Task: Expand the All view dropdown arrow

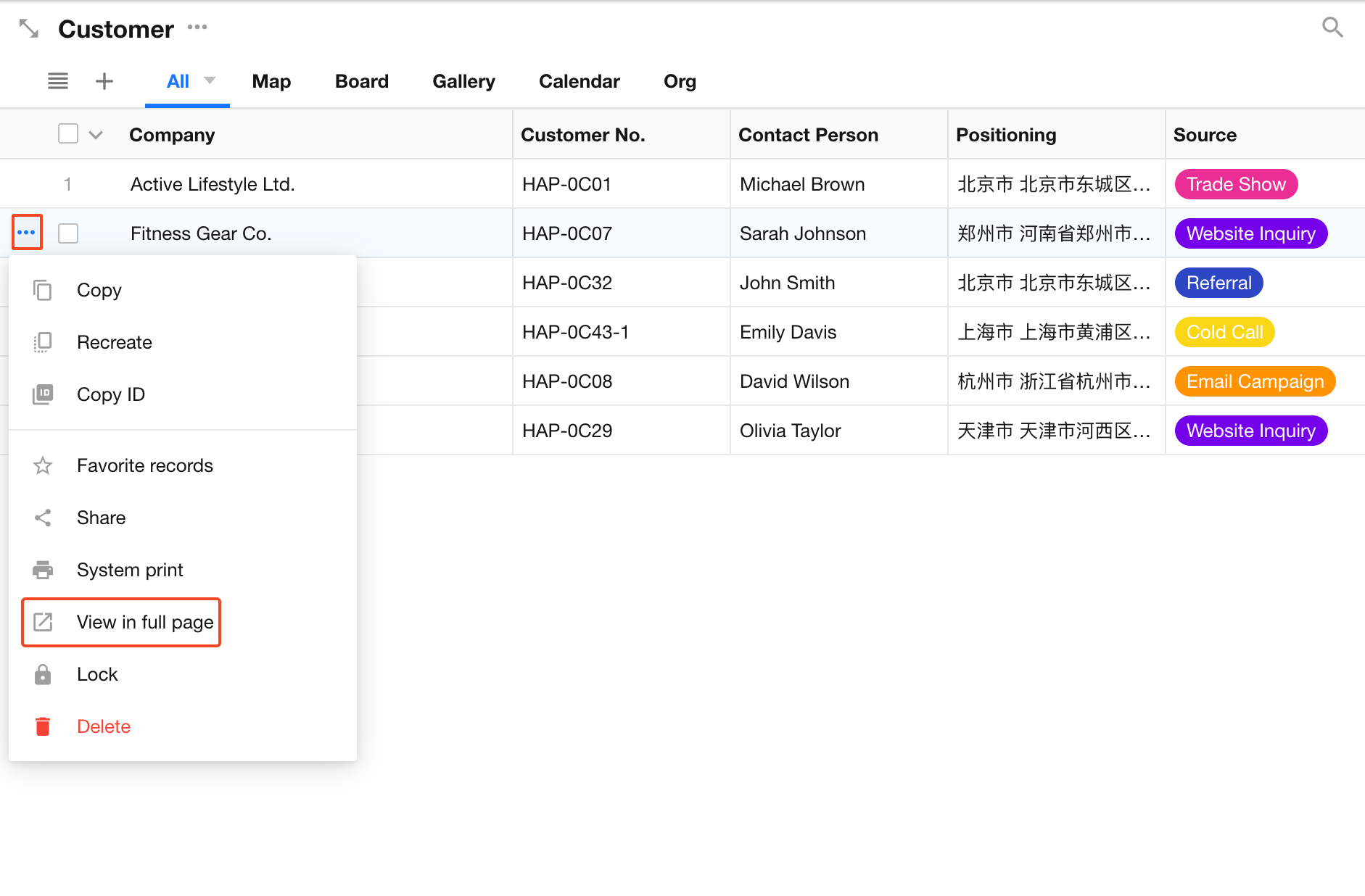Action: point(210,80)
